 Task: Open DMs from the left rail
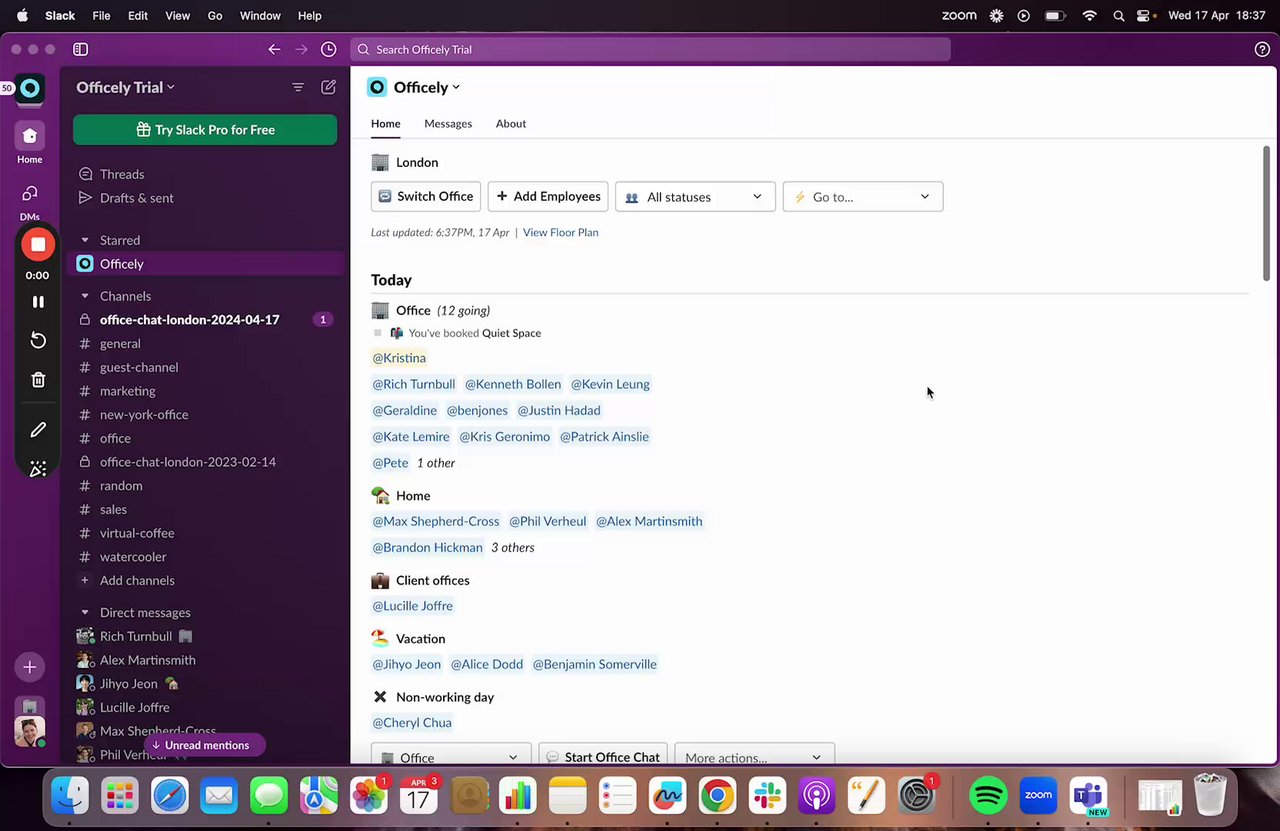(30, 194)
